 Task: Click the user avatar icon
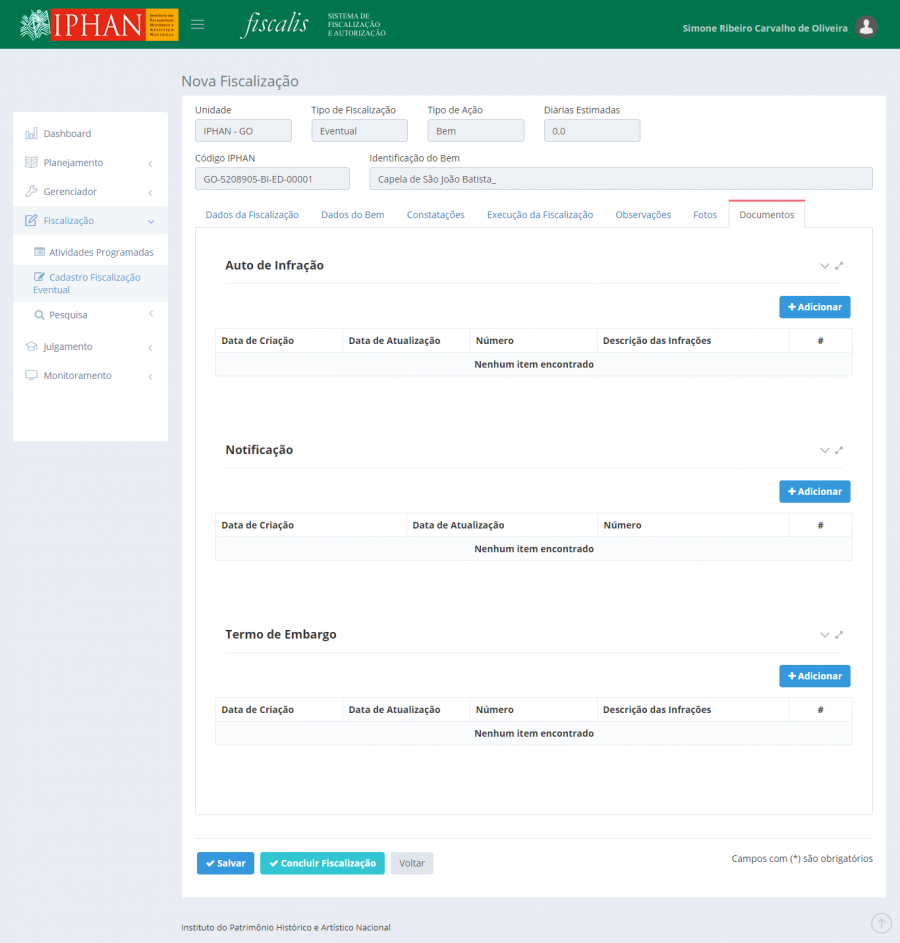pos(867,27)
